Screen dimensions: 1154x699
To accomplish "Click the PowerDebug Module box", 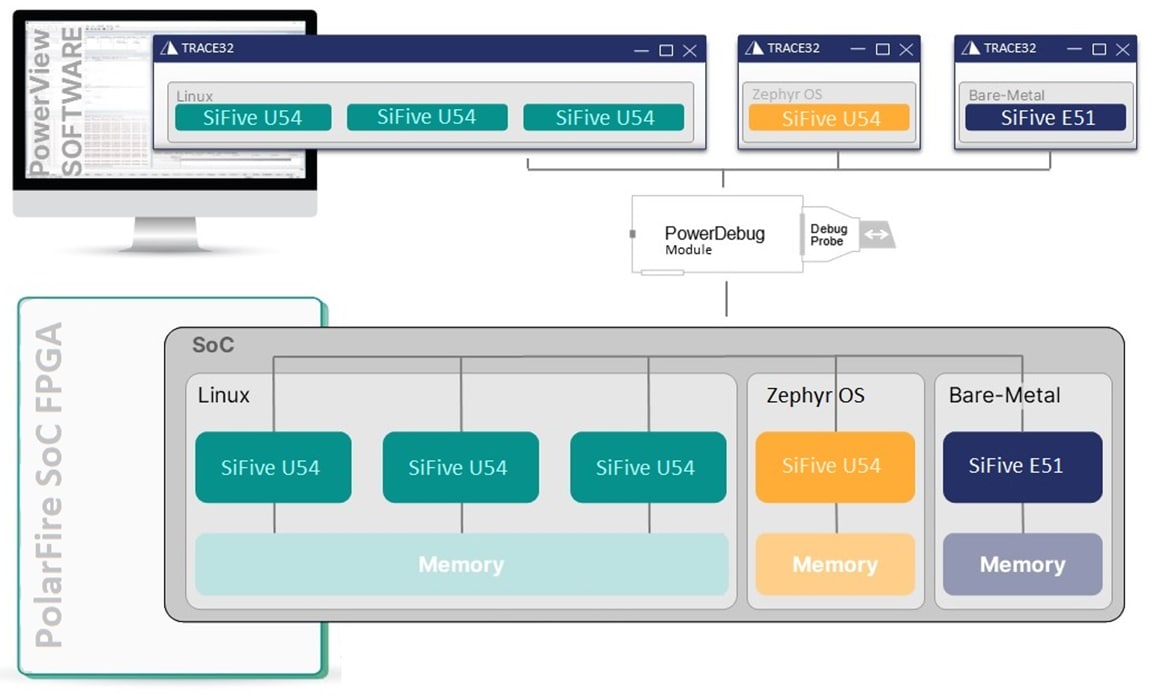I will 717,235.
